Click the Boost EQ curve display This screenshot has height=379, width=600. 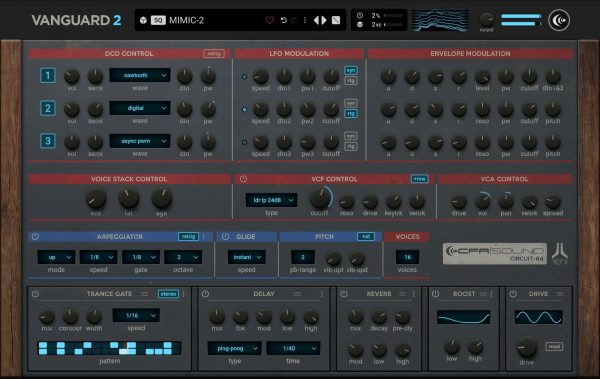tap(463, 317)
